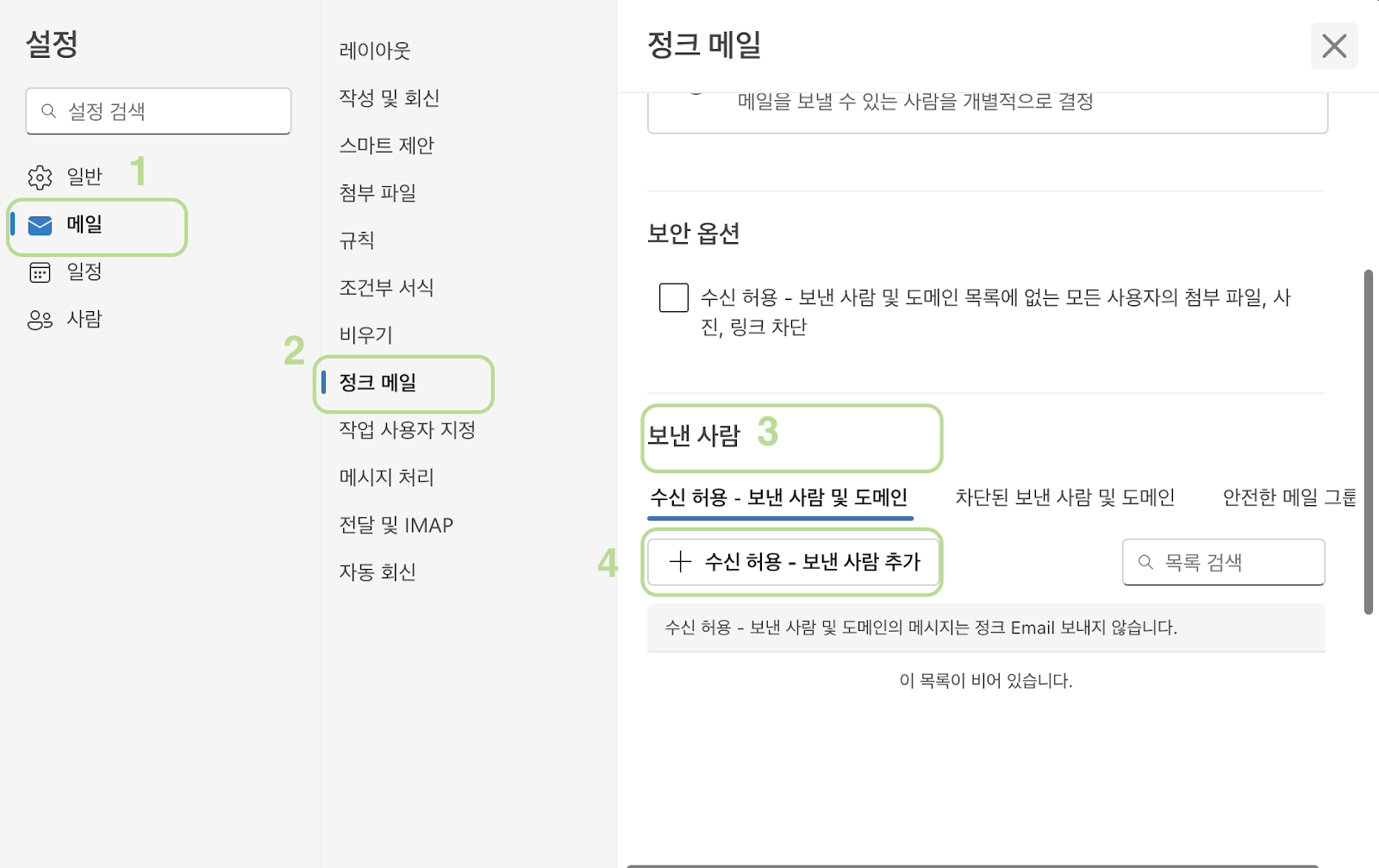This screenshot has width=1379, height=868.
Task: Open the People icon in settings sidebar
Action: (x=40, y=320)
